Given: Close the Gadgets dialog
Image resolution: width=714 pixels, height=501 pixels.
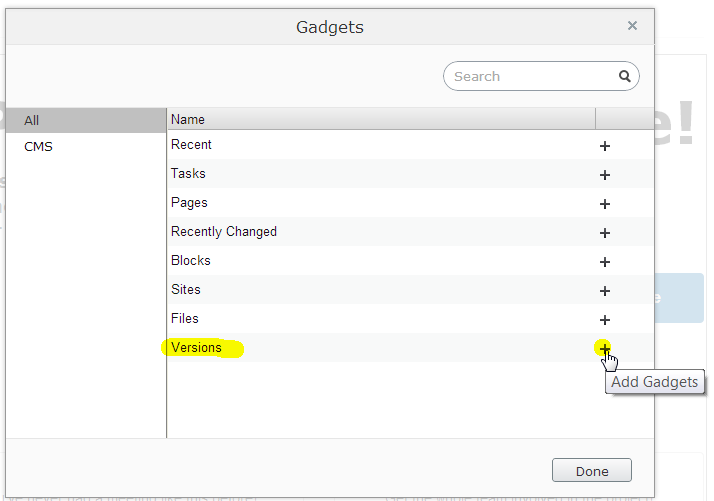Looking at the screenshot, I should [x=632, y=26].
